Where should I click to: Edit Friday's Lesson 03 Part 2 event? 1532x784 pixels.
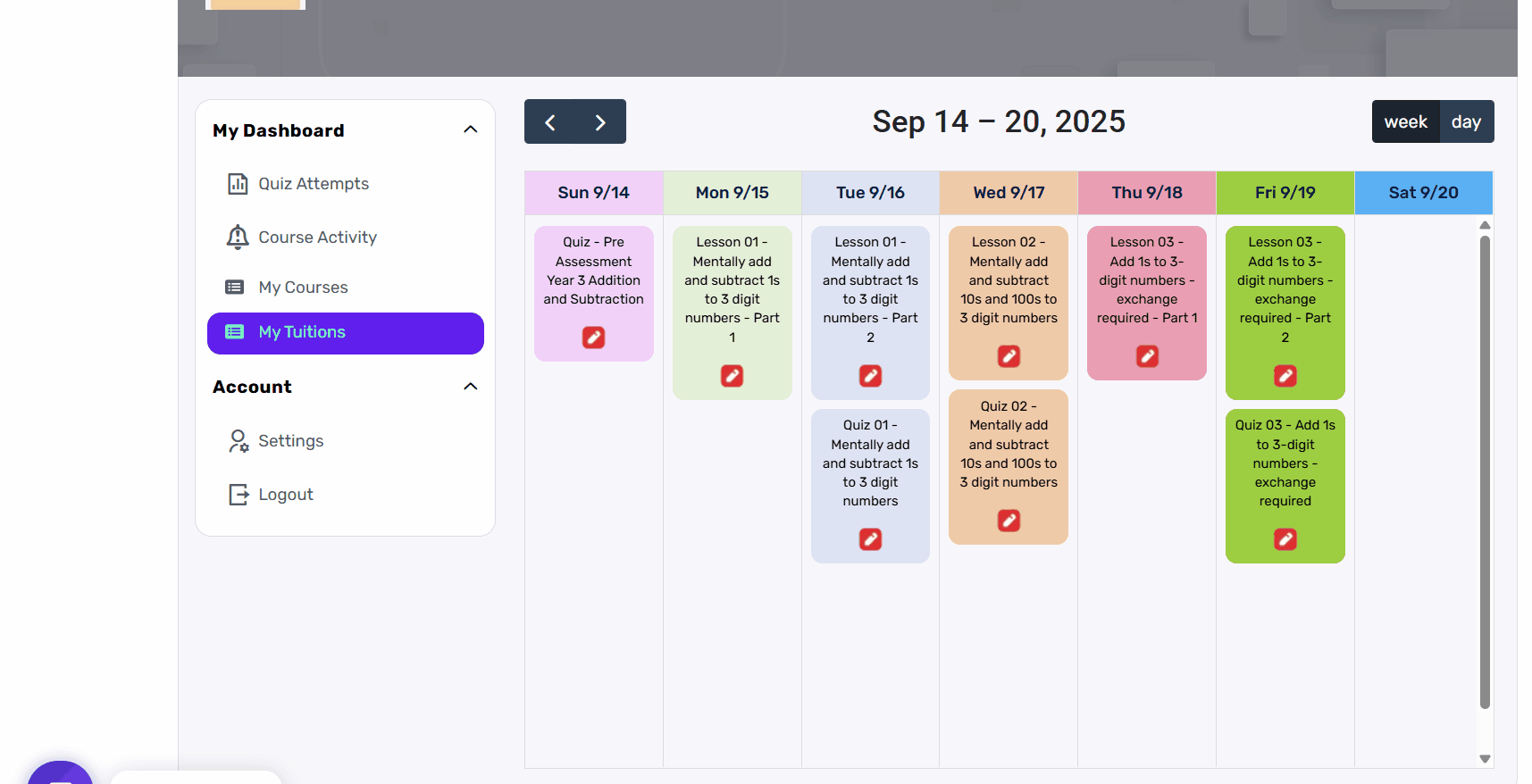(x=1285, y=376)
